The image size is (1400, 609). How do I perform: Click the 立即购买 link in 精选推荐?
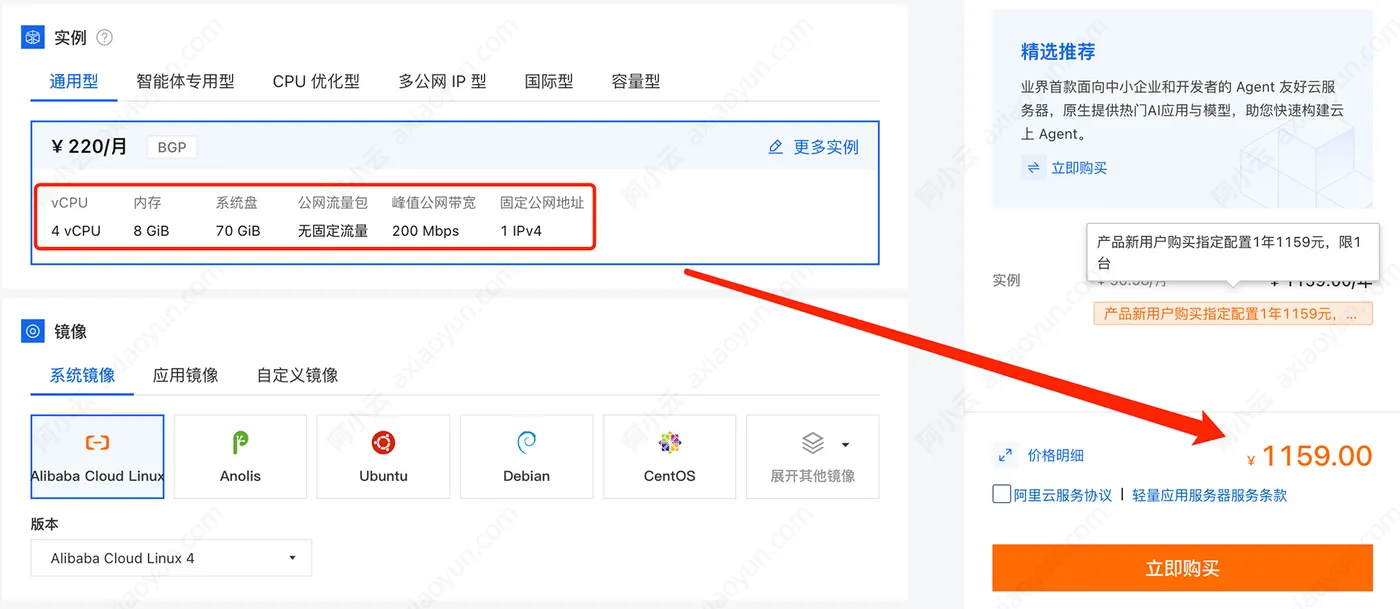point(1079,168)
